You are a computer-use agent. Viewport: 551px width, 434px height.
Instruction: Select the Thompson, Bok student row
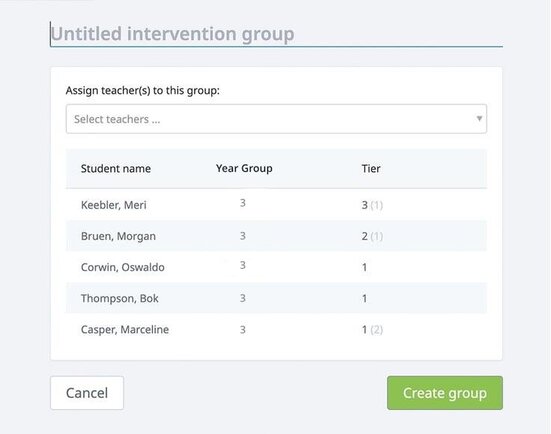[276, 298]
